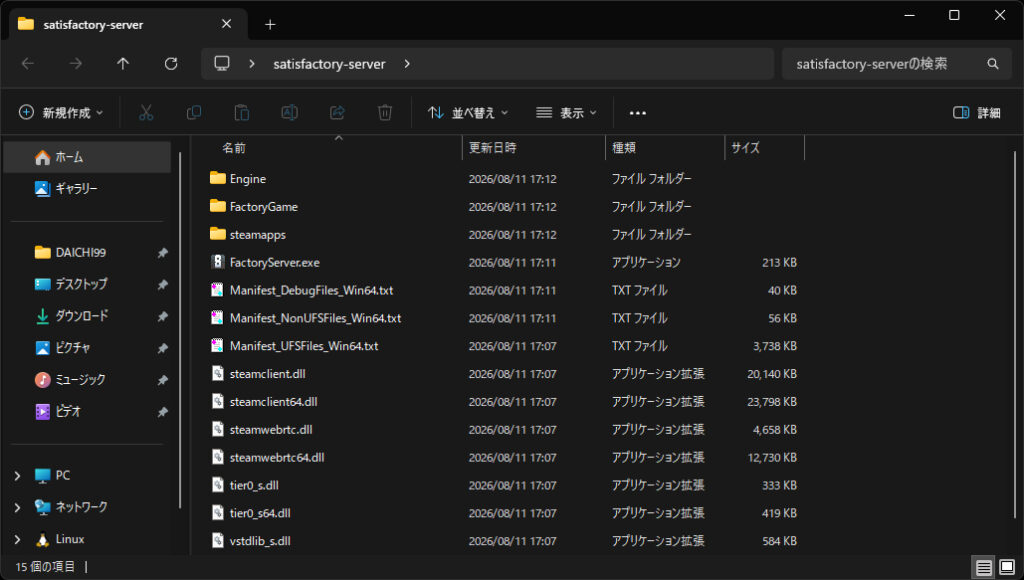The width and height of the screenshot is (1024, 580).
Task: Click the file list vertical scrollbar
Action: click(x=1015, y=333)
